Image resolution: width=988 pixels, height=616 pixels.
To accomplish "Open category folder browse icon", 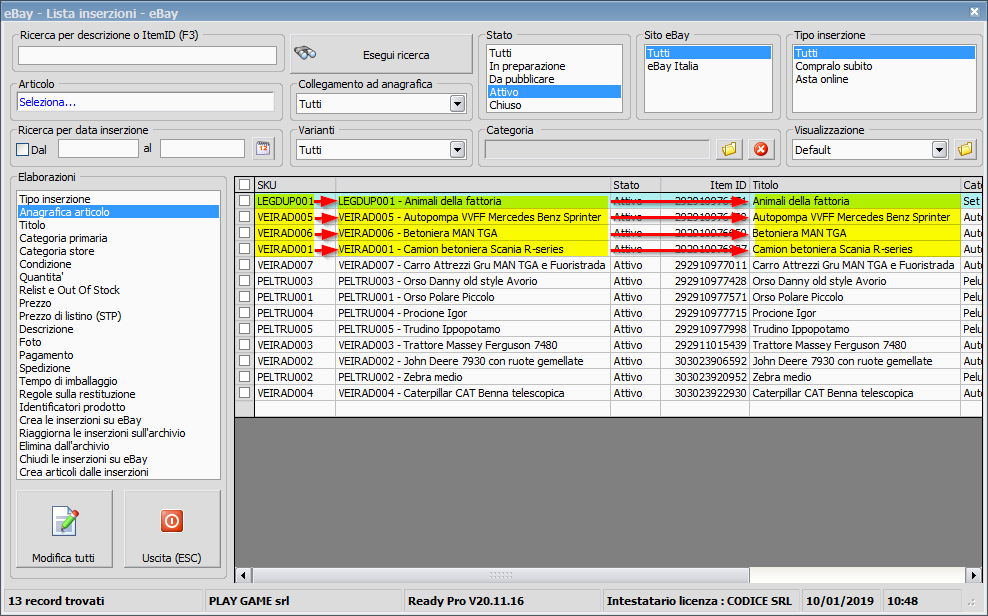I will (x=729, y=149).
